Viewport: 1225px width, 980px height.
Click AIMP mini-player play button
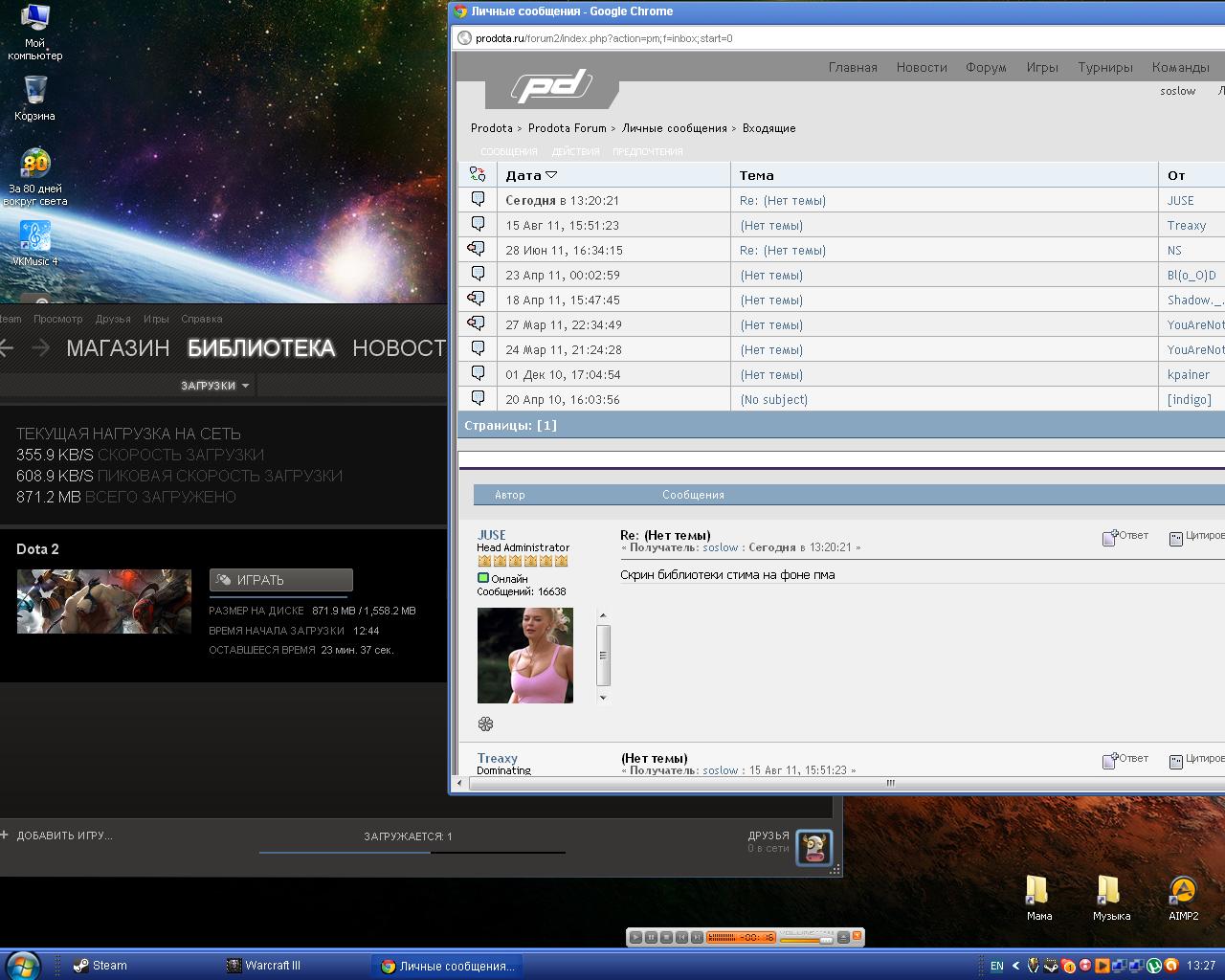pos(635,937)
